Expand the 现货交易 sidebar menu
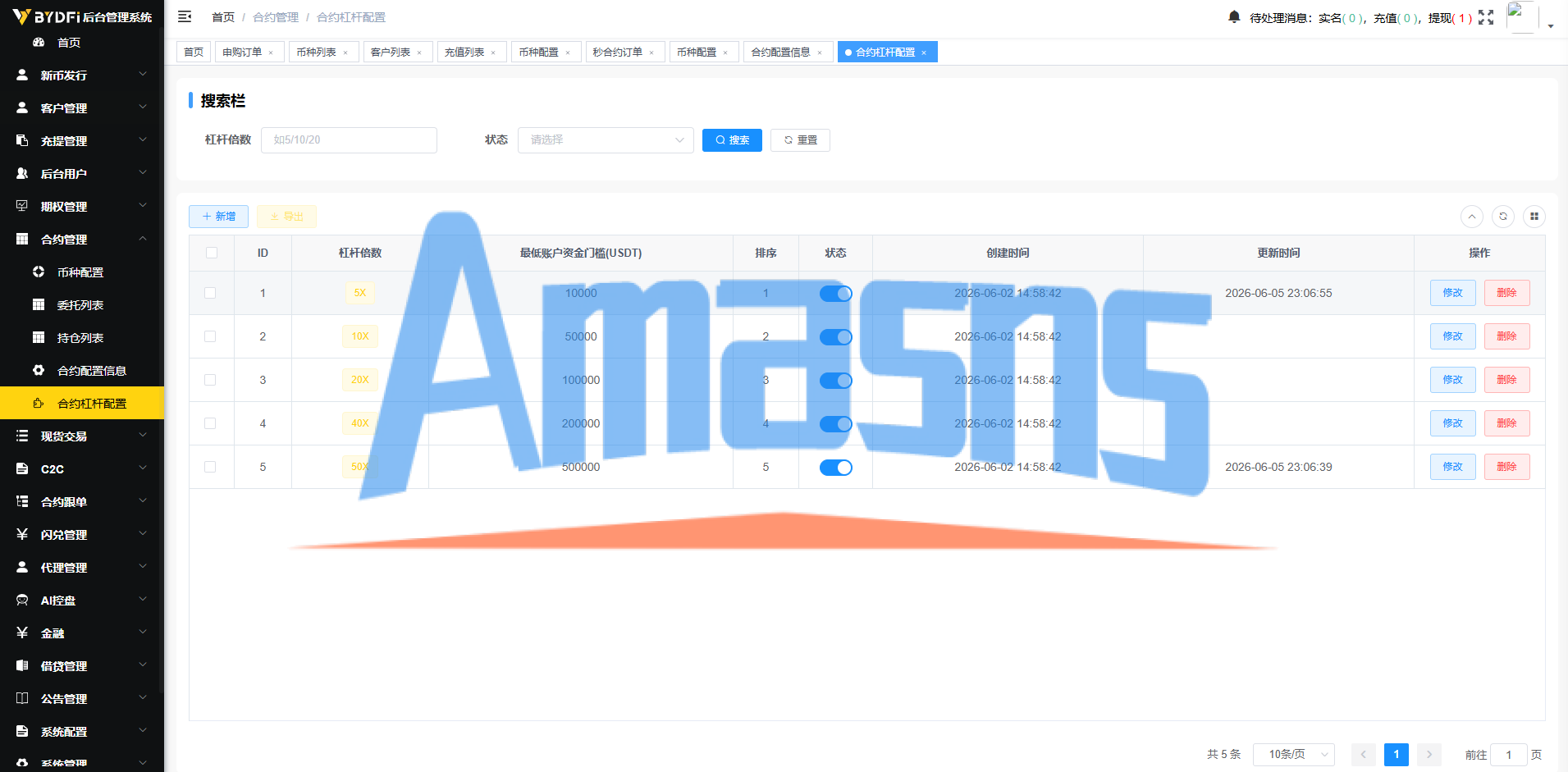 (x=82, y=436)
